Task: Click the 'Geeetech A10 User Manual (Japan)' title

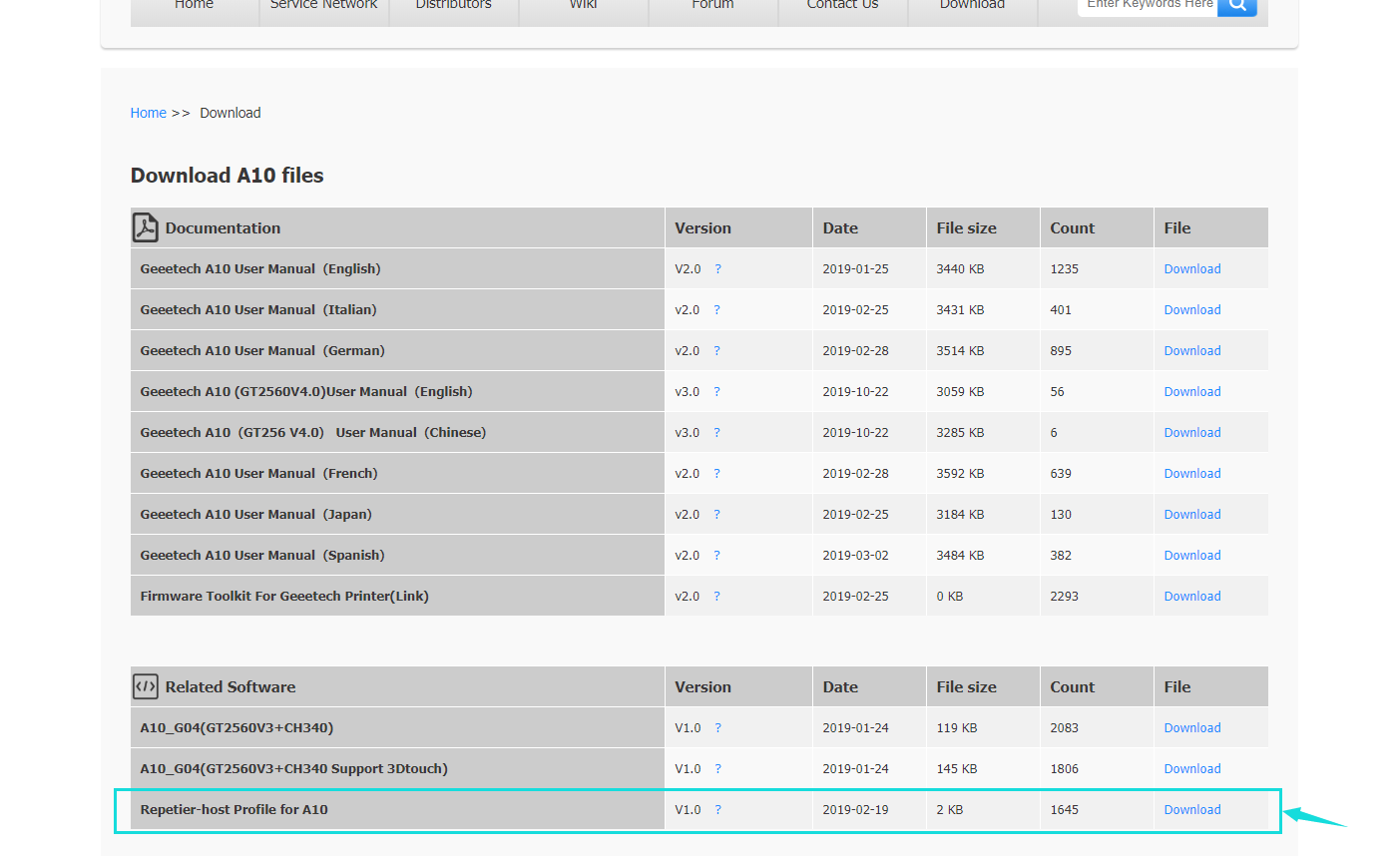Action: pos(256,515)
